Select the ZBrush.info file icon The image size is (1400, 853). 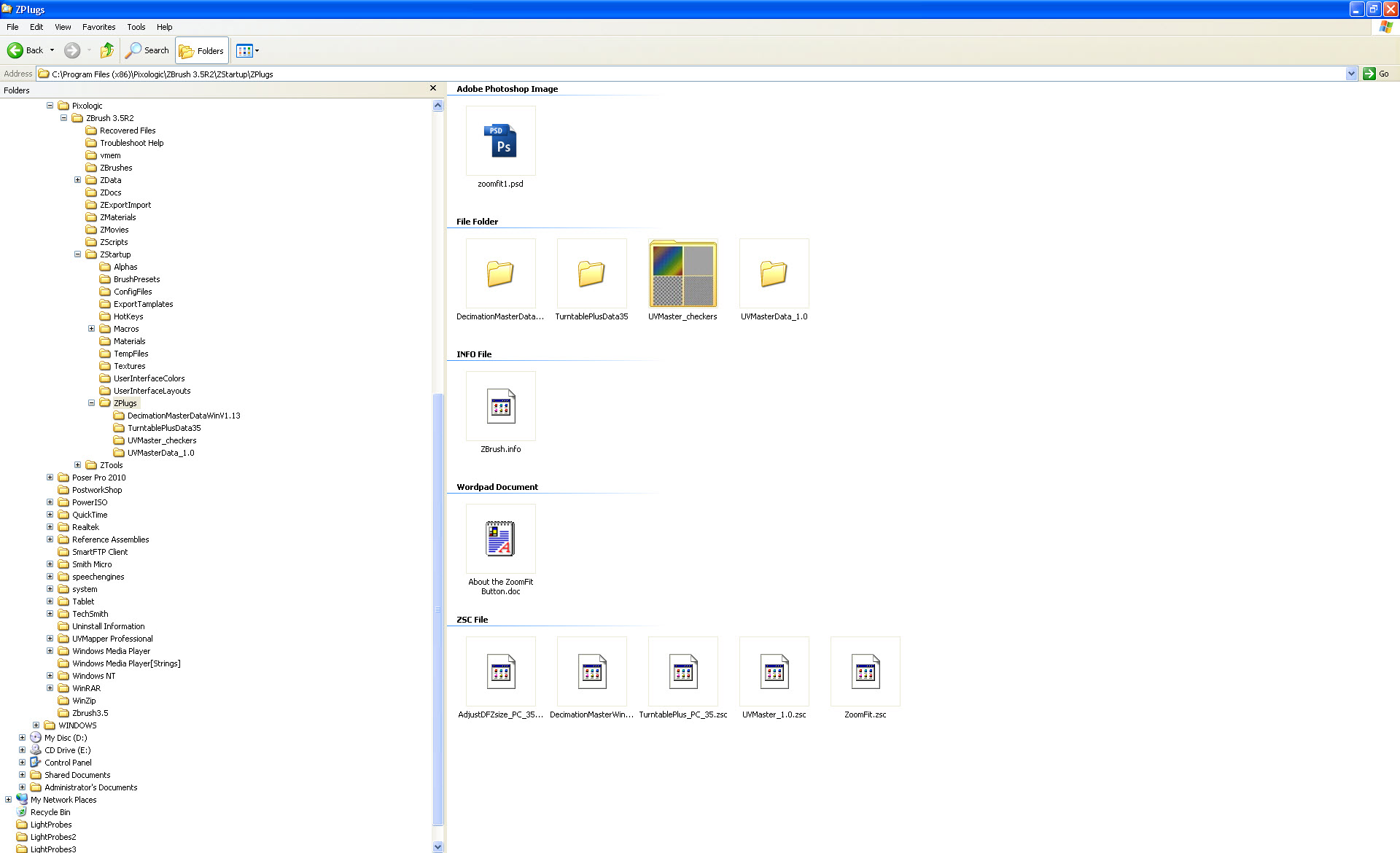click(x=500, y=406)
